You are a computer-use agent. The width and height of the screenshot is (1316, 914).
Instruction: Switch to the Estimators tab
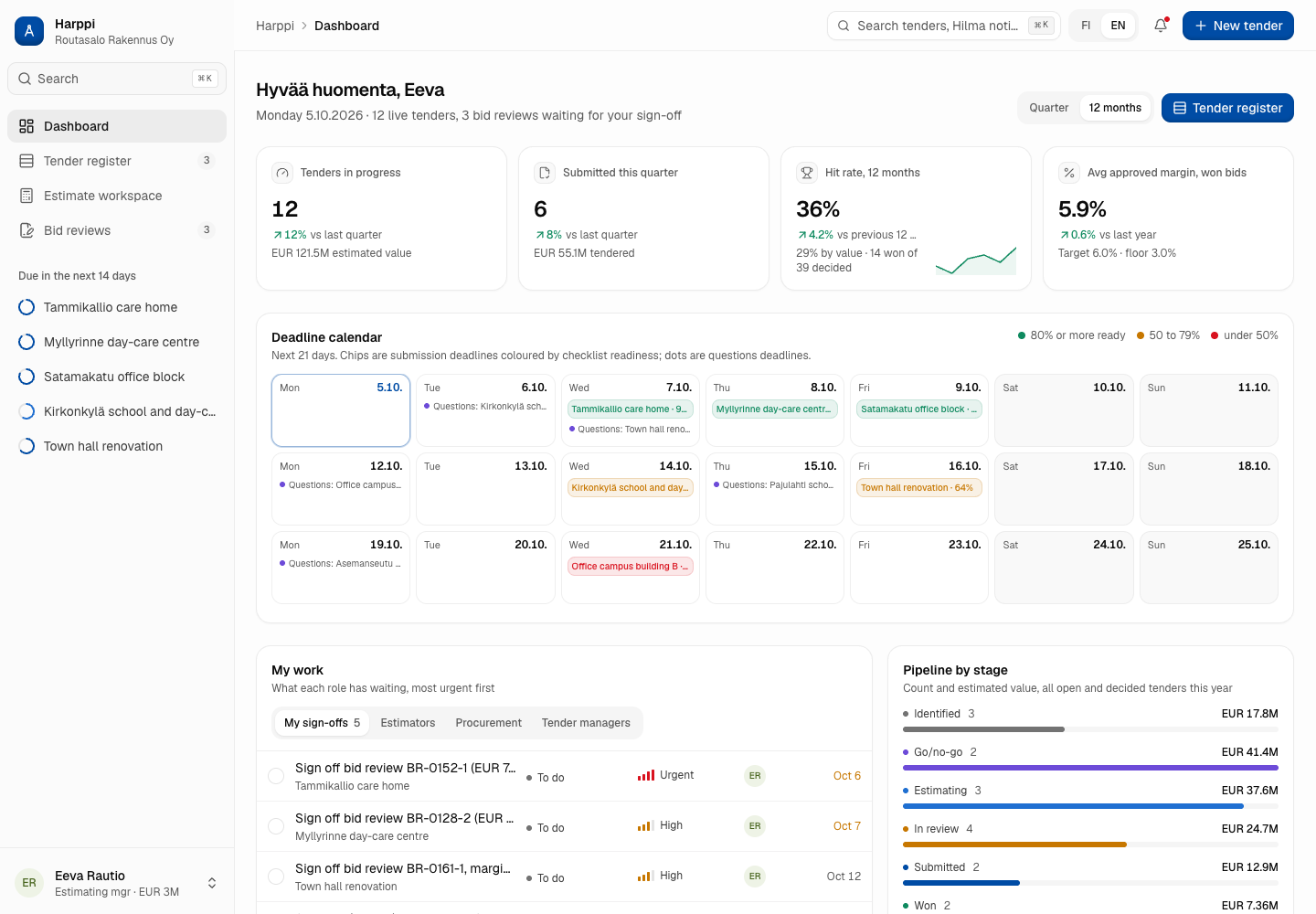408,723
